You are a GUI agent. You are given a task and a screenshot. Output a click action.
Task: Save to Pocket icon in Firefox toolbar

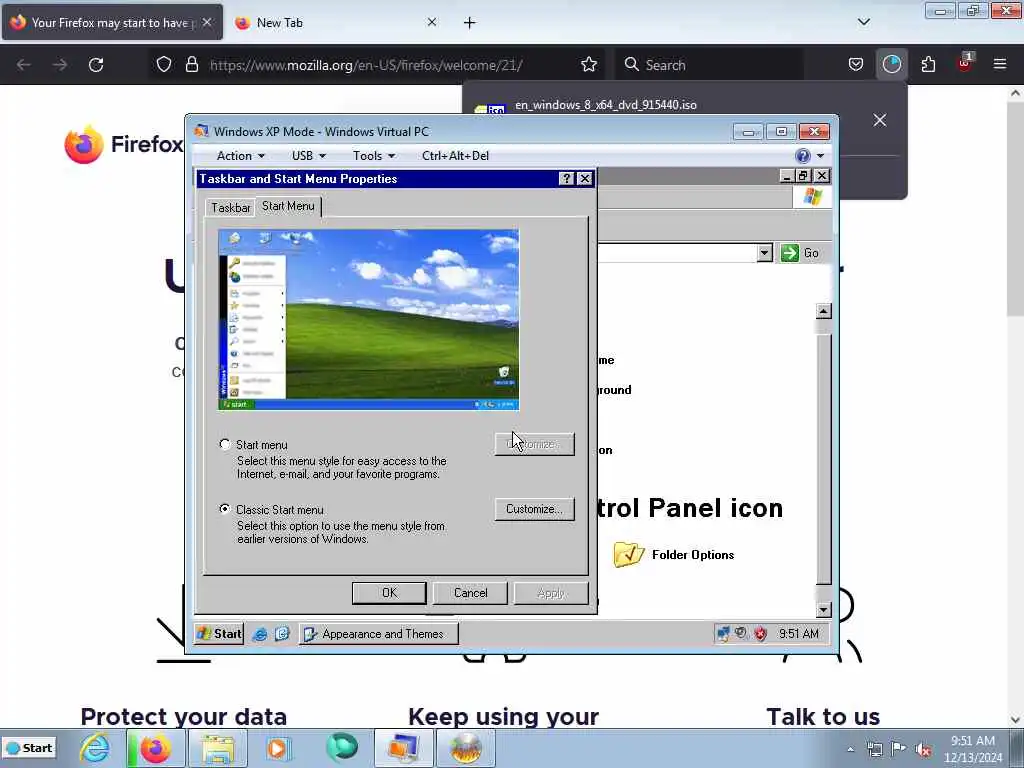tap(856, 65)
